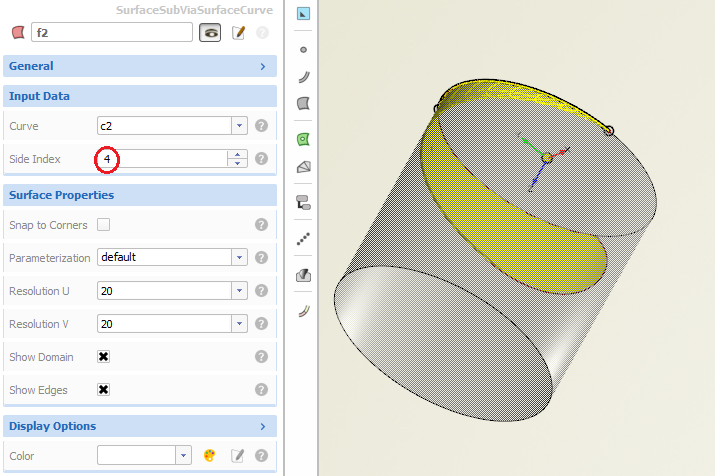Screen dimensions: 715x476
Task: Toggle the eye visibility button for f2
Action: [210, 33]
